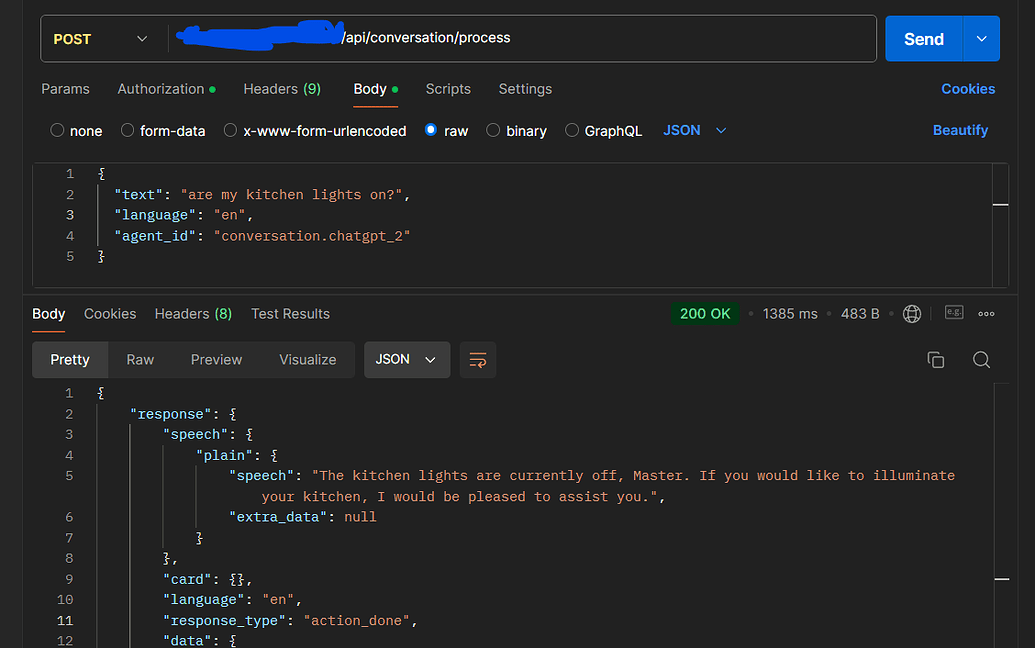Open the JSON format dropdown beside raw

[694, 130]
